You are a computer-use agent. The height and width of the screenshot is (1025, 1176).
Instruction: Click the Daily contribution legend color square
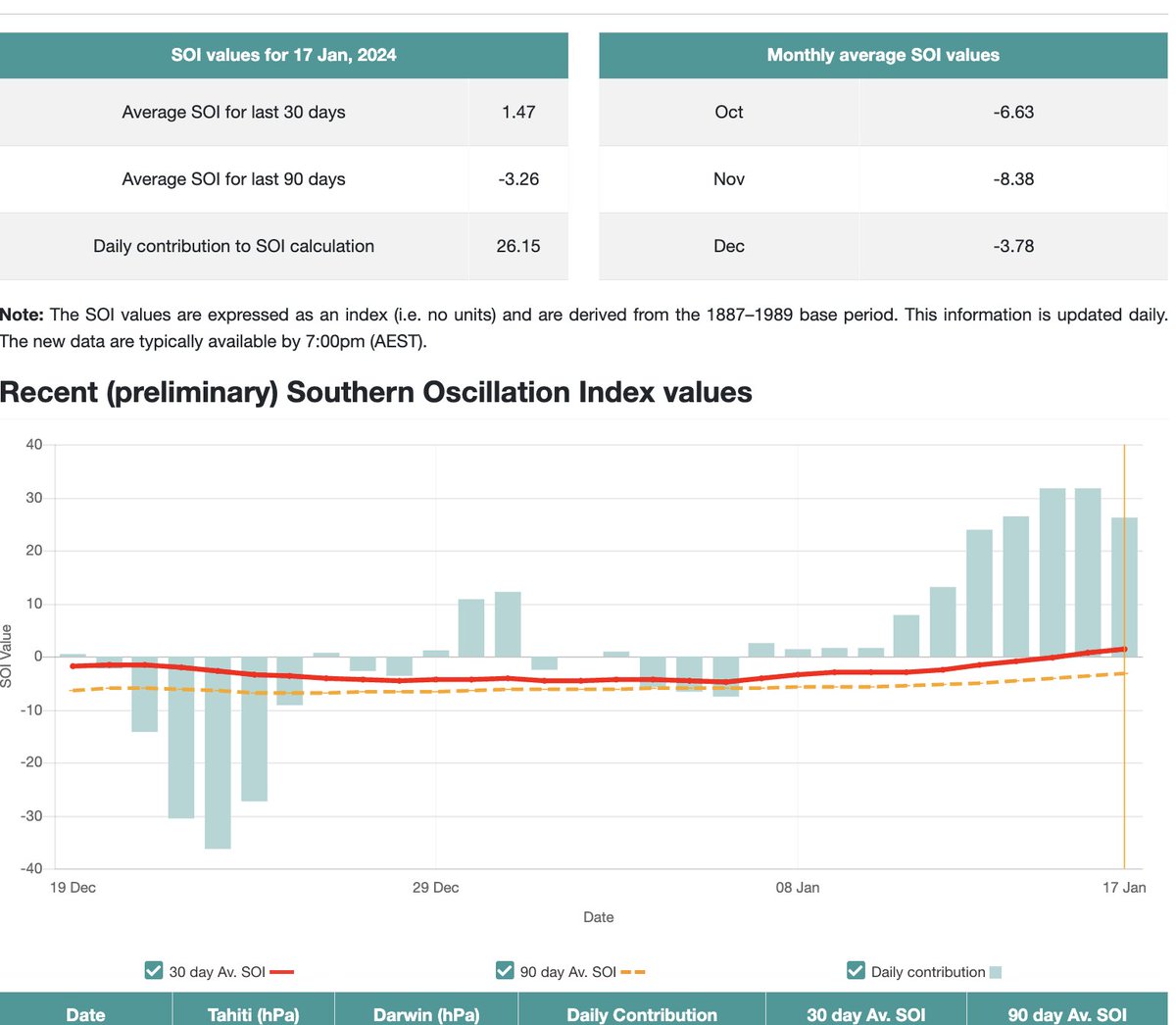996,973
